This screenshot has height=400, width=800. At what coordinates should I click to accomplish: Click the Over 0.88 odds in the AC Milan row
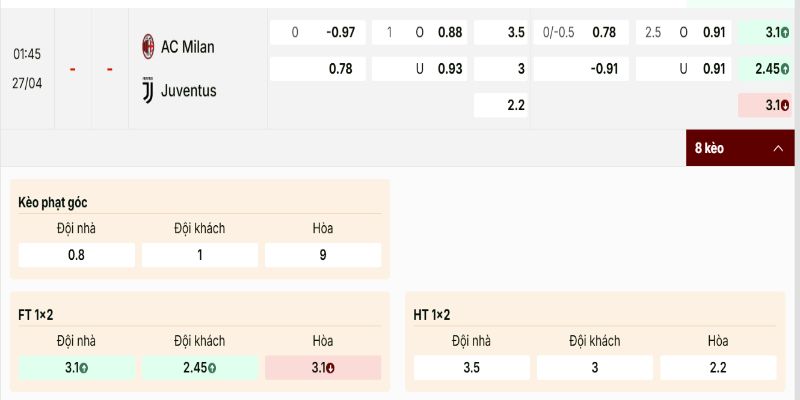coord(450,33)
